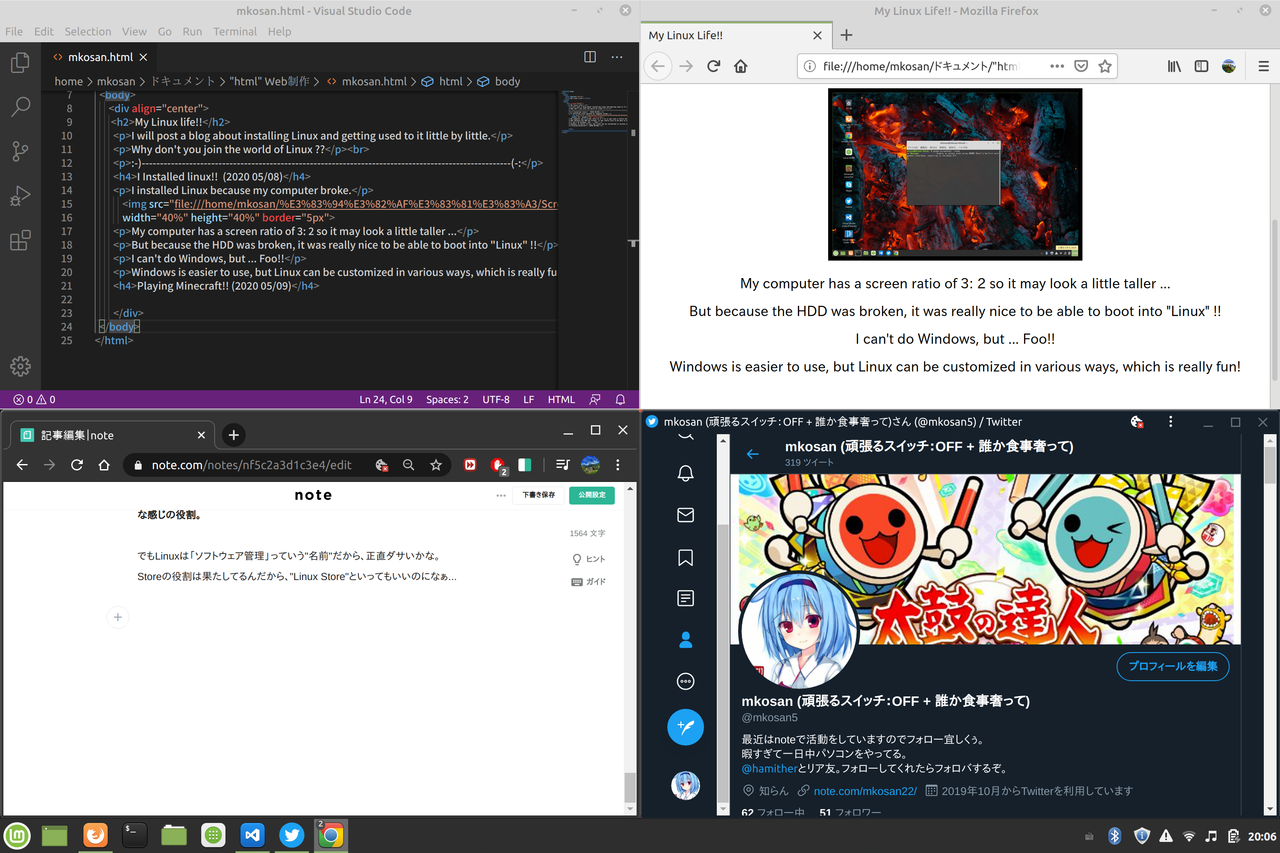Image resolution: width=1280 pixels, height=853 pixels.
Task: Change indentation via 'Spaces: 2'
Action: [x=447, y=399]
